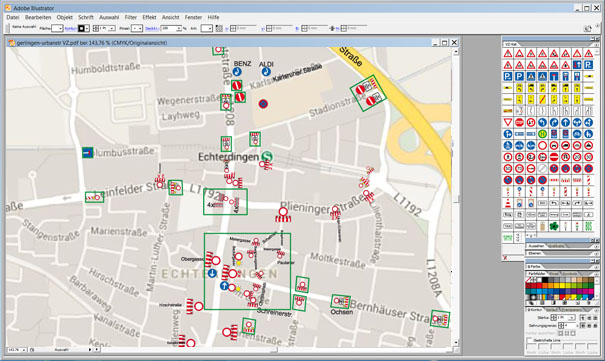
Task: Switch to the Grafikstile tab
Action: pyautogui.click(x=556, y=246)
